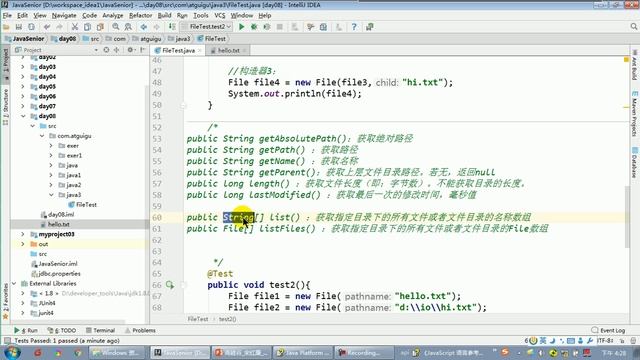Close the FileTest.java editor tab
Screen dimensions: 640x360
(200, 51)
